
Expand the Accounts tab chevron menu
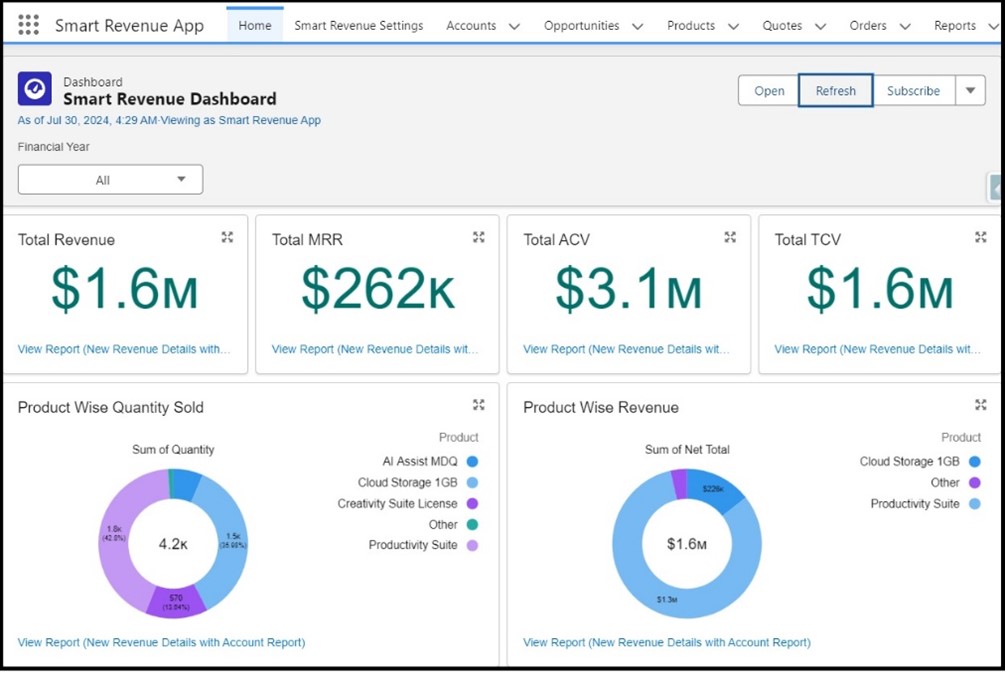click(514, 26)
